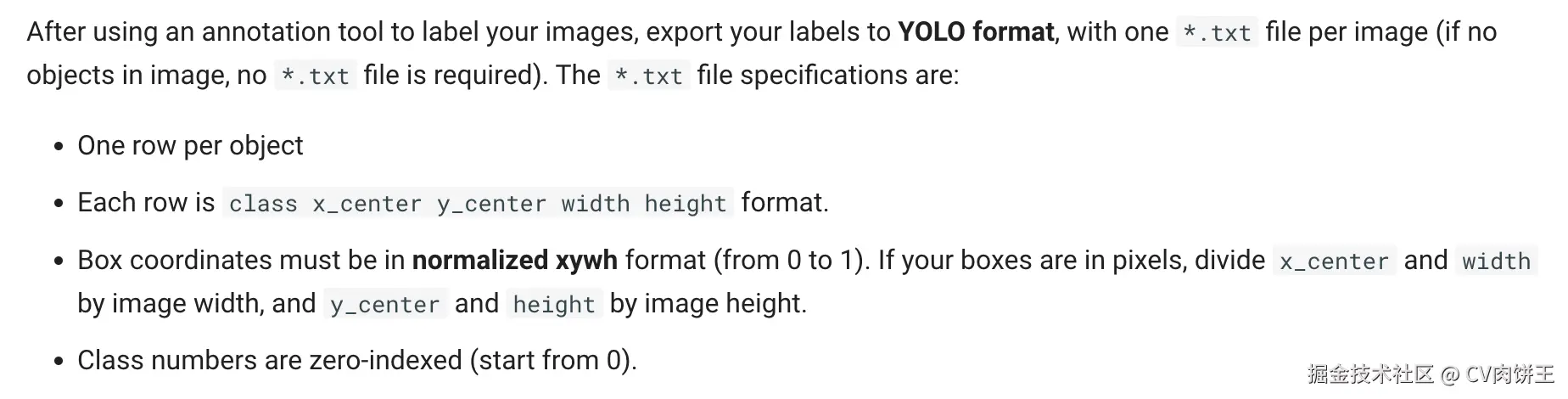The height and width of the screenshot is (399, 1568).
Task: Click the bullet dot beside "Class numbers are"
Action: 59,362
